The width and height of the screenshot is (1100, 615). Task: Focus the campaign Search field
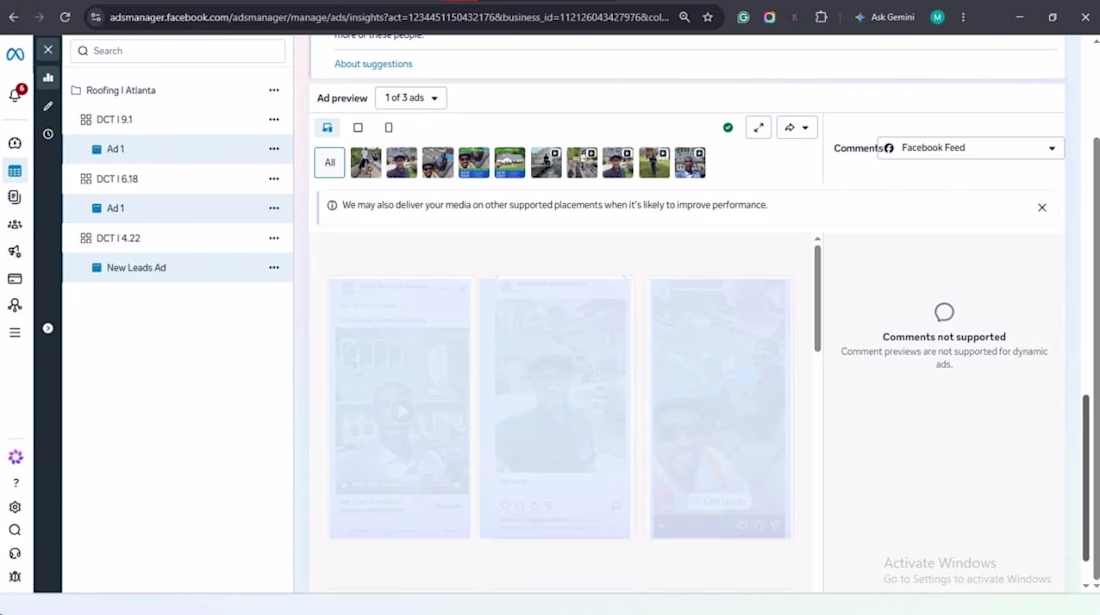178,50
